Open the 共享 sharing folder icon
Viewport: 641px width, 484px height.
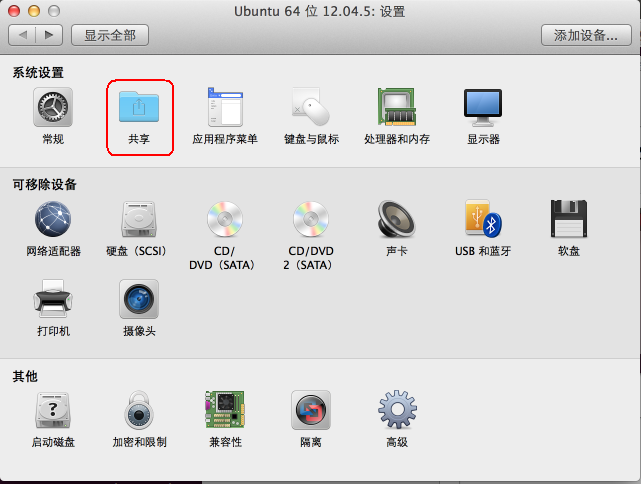coord(139,107)
